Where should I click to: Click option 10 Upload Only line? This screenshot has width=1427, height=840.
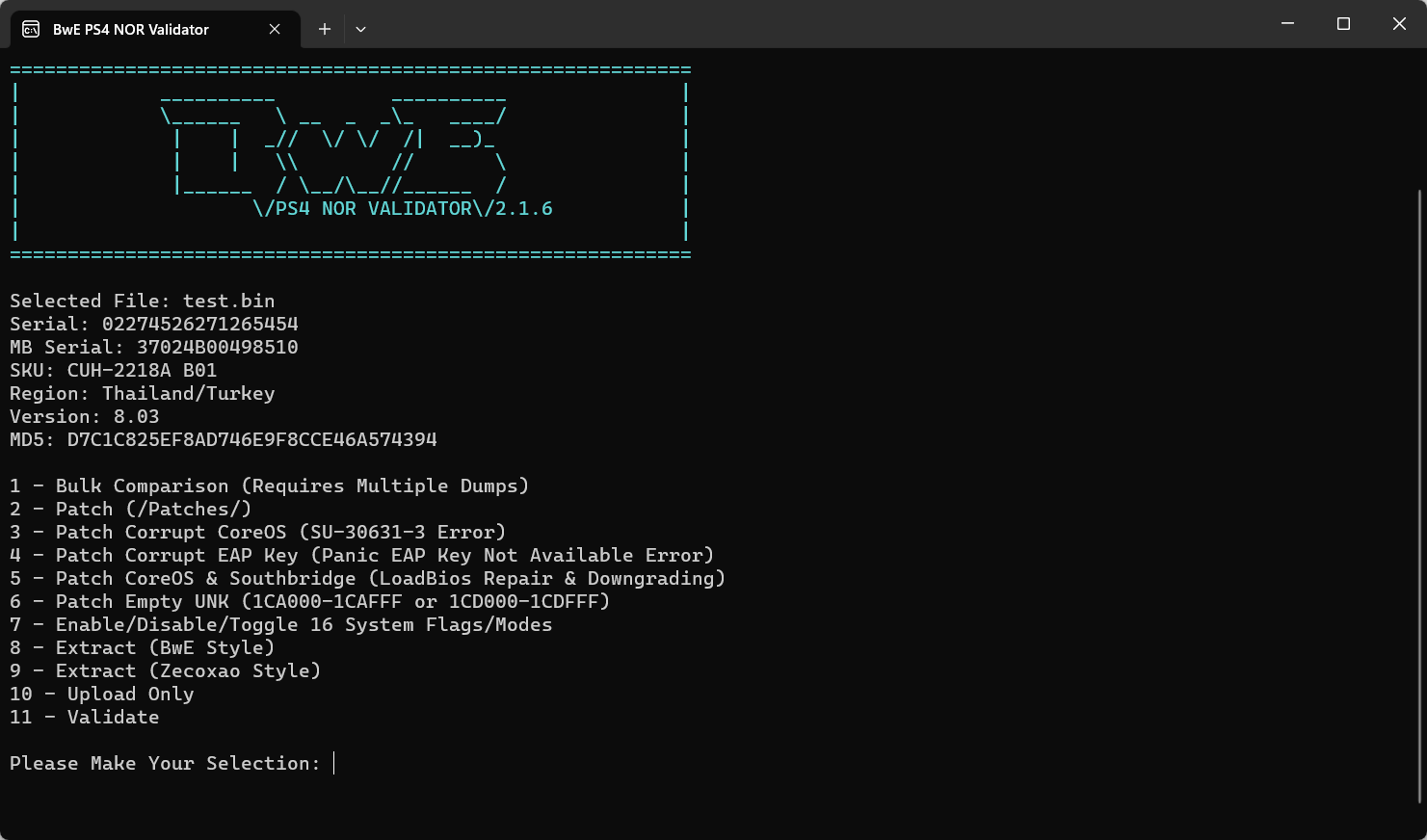[102, 695]
